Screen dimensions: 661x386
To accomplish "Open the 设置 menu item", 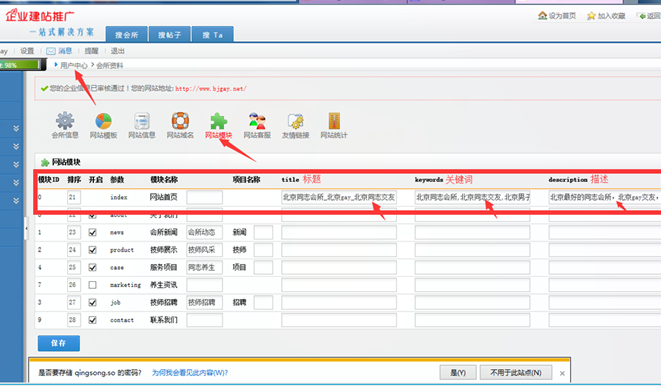I will point(27,51).
